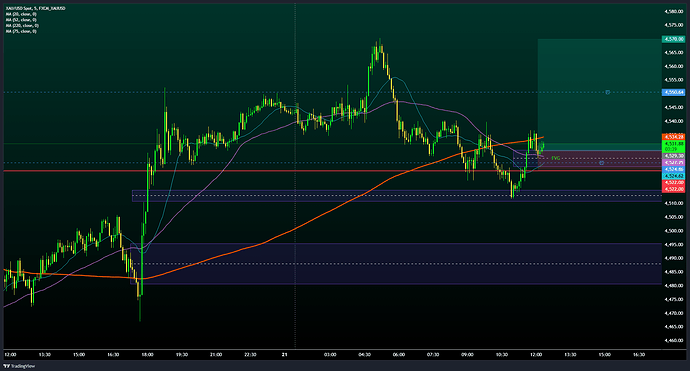Click the 18:00 time axis label

click(x=147, y=355)
